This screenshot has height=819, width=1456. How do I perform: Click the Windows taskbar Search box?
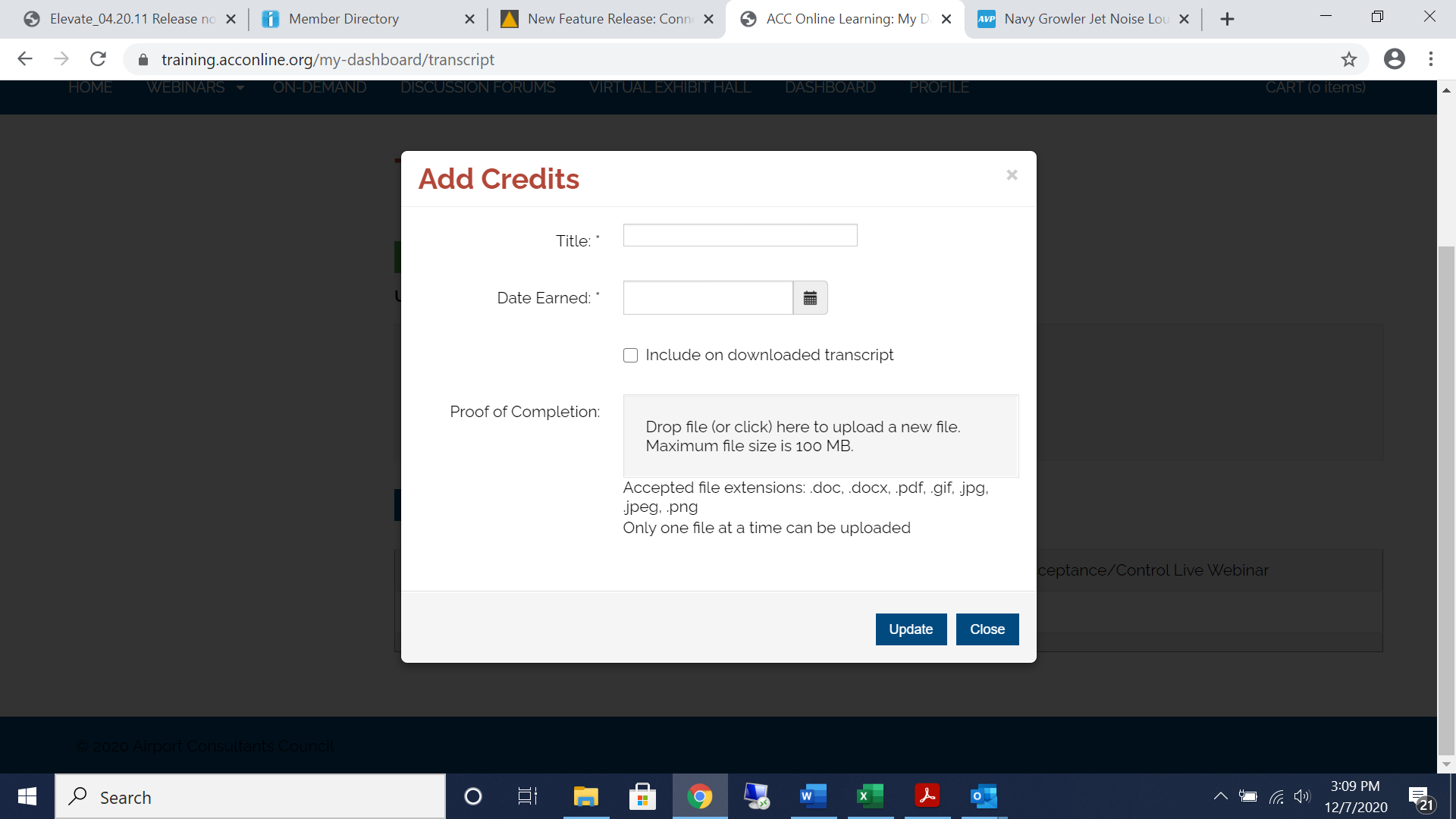250,796
